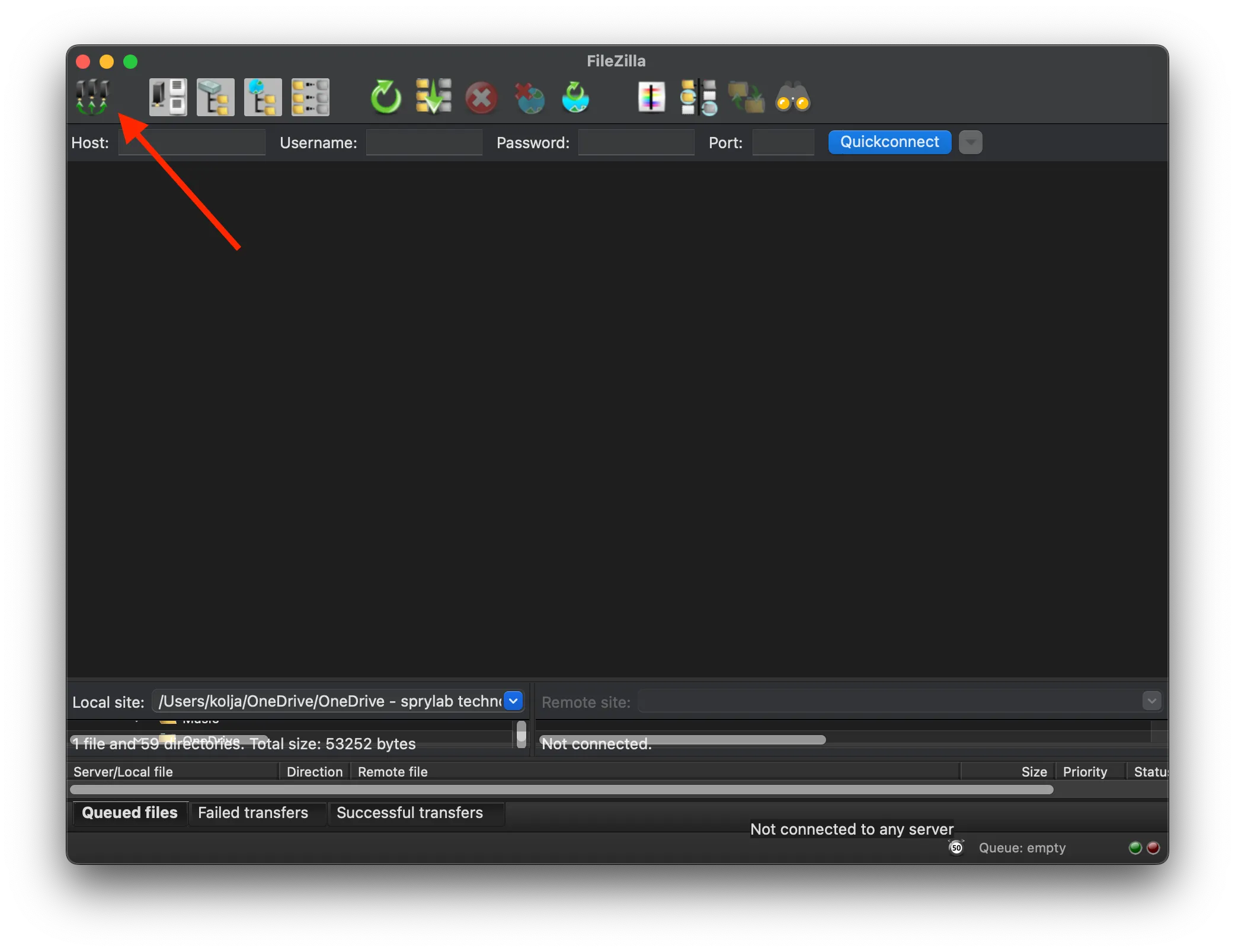
Task: Maximize the FileZilla window
Action: point(130,62)
